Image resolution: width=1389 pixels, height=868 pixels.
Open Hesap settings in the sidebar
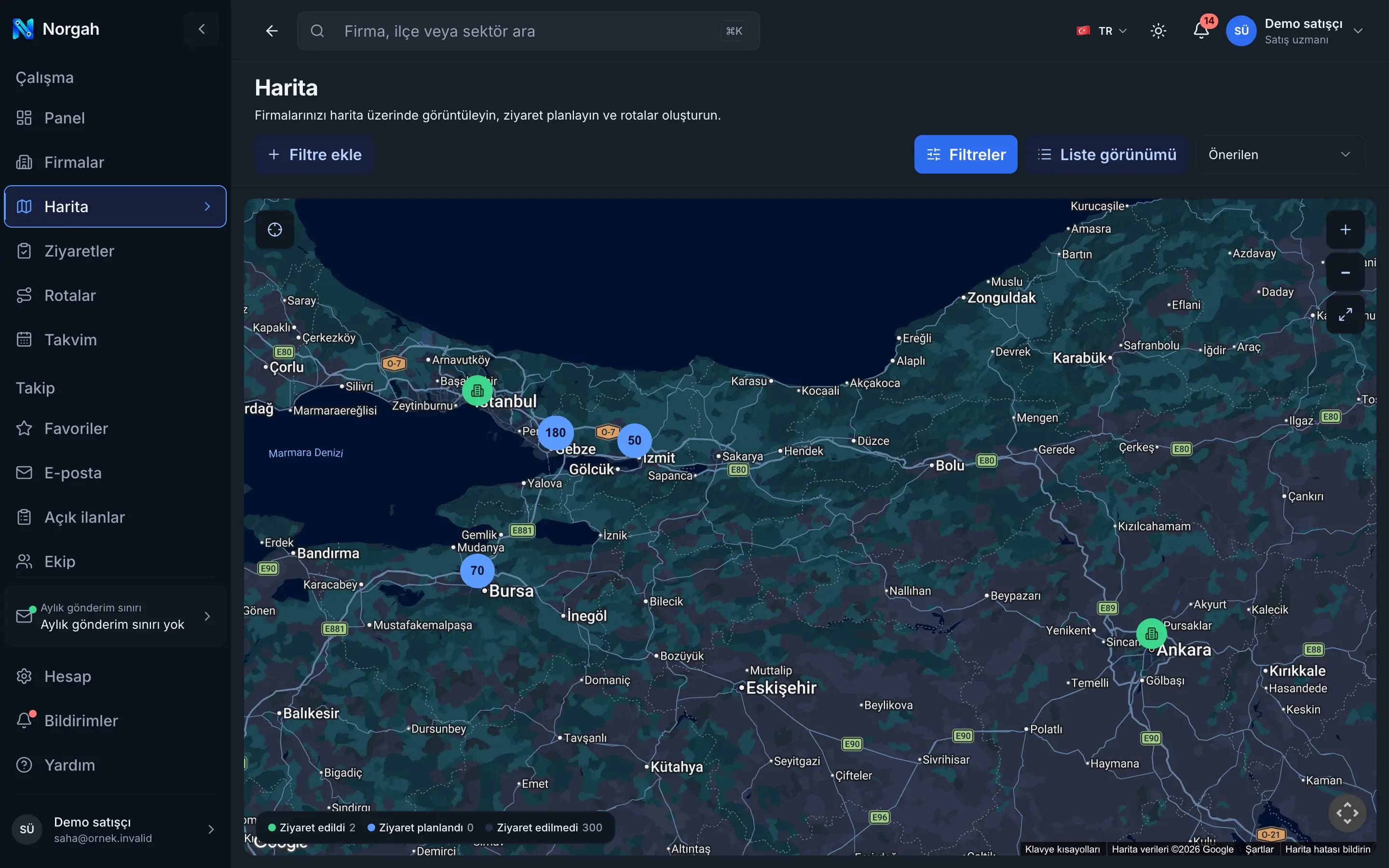pyautogui.click(x=115, y=676)
